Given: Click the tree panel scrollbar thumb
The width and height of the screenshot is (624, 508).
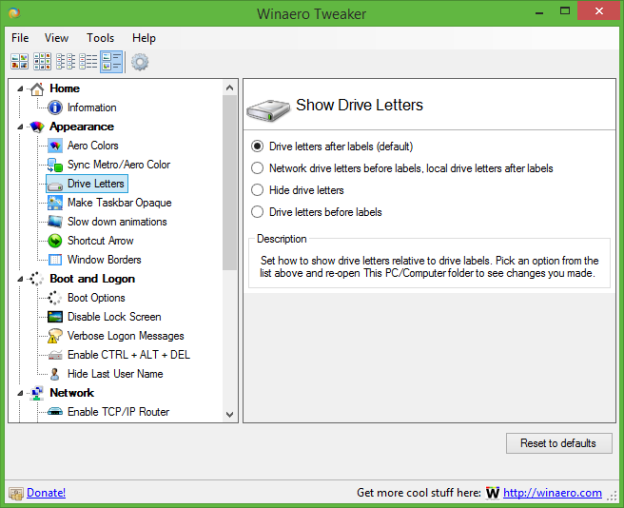Looking at the screenshot, I should coord(230,182).
